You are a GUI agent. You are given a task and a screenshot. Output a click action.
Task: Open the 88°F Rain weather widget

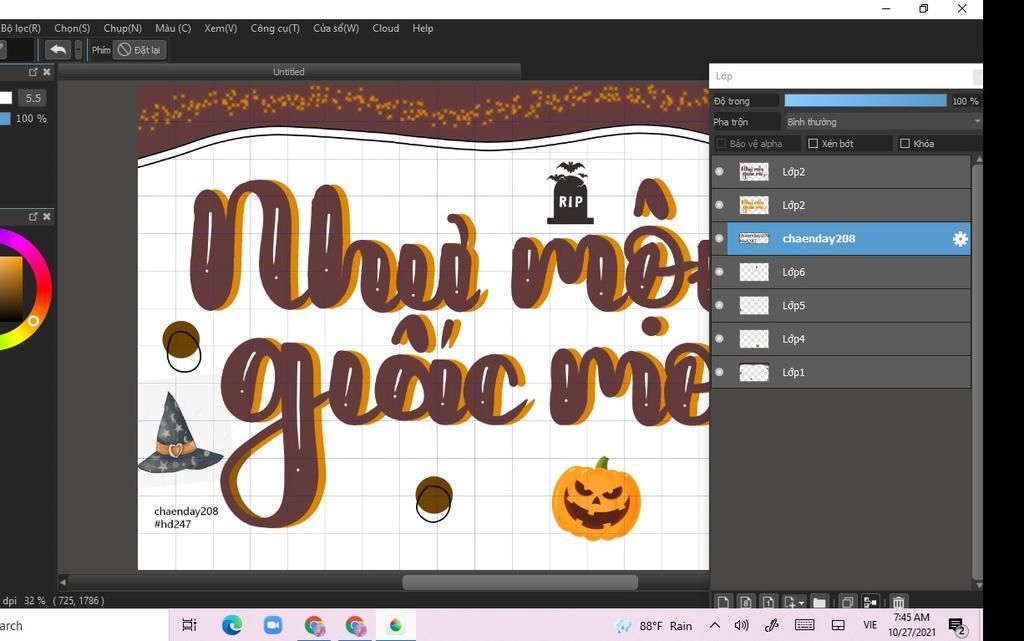tap(654, 626)
